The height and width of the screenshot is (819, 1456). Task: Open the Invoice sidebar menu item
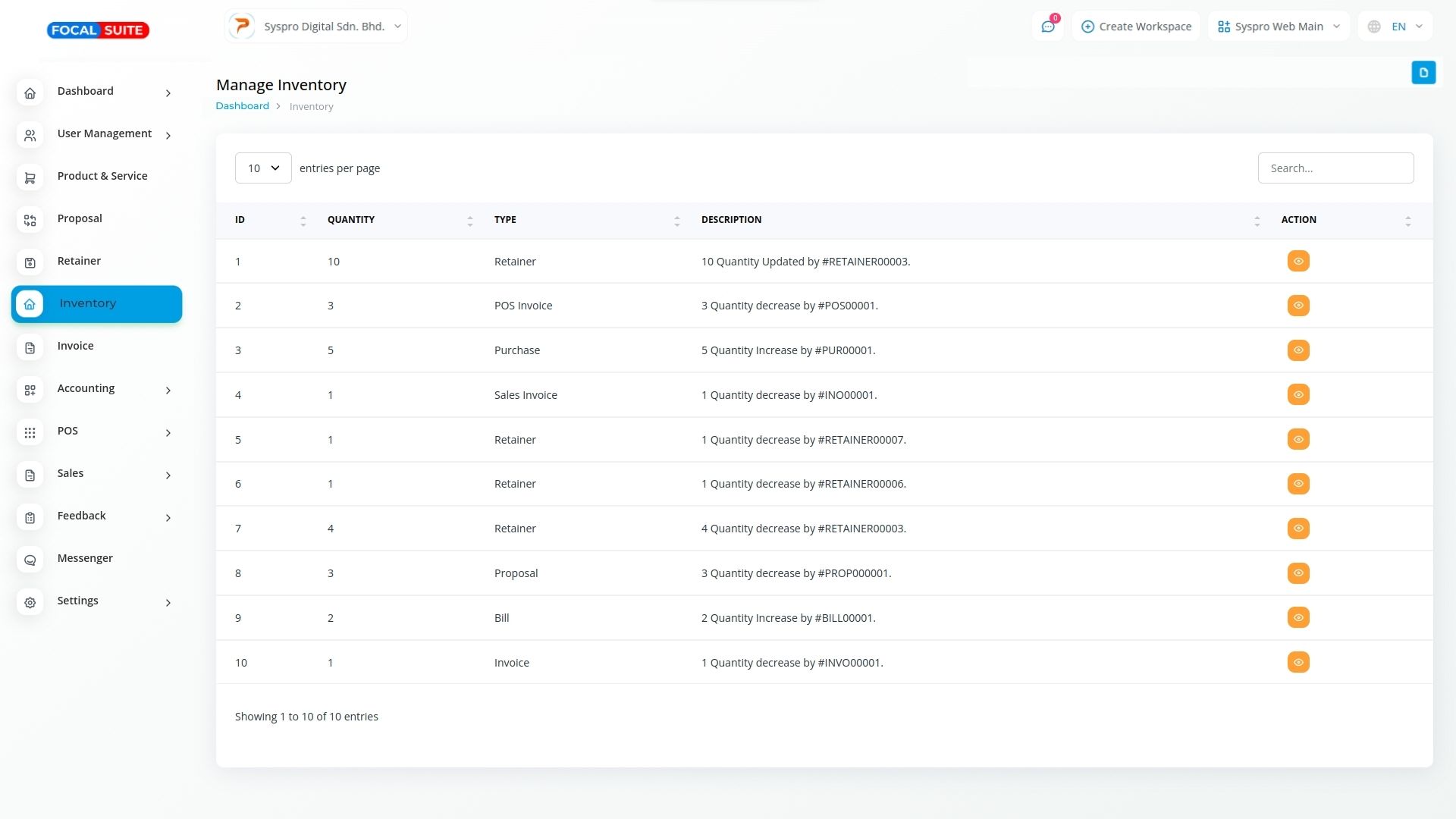click(76, 347)
